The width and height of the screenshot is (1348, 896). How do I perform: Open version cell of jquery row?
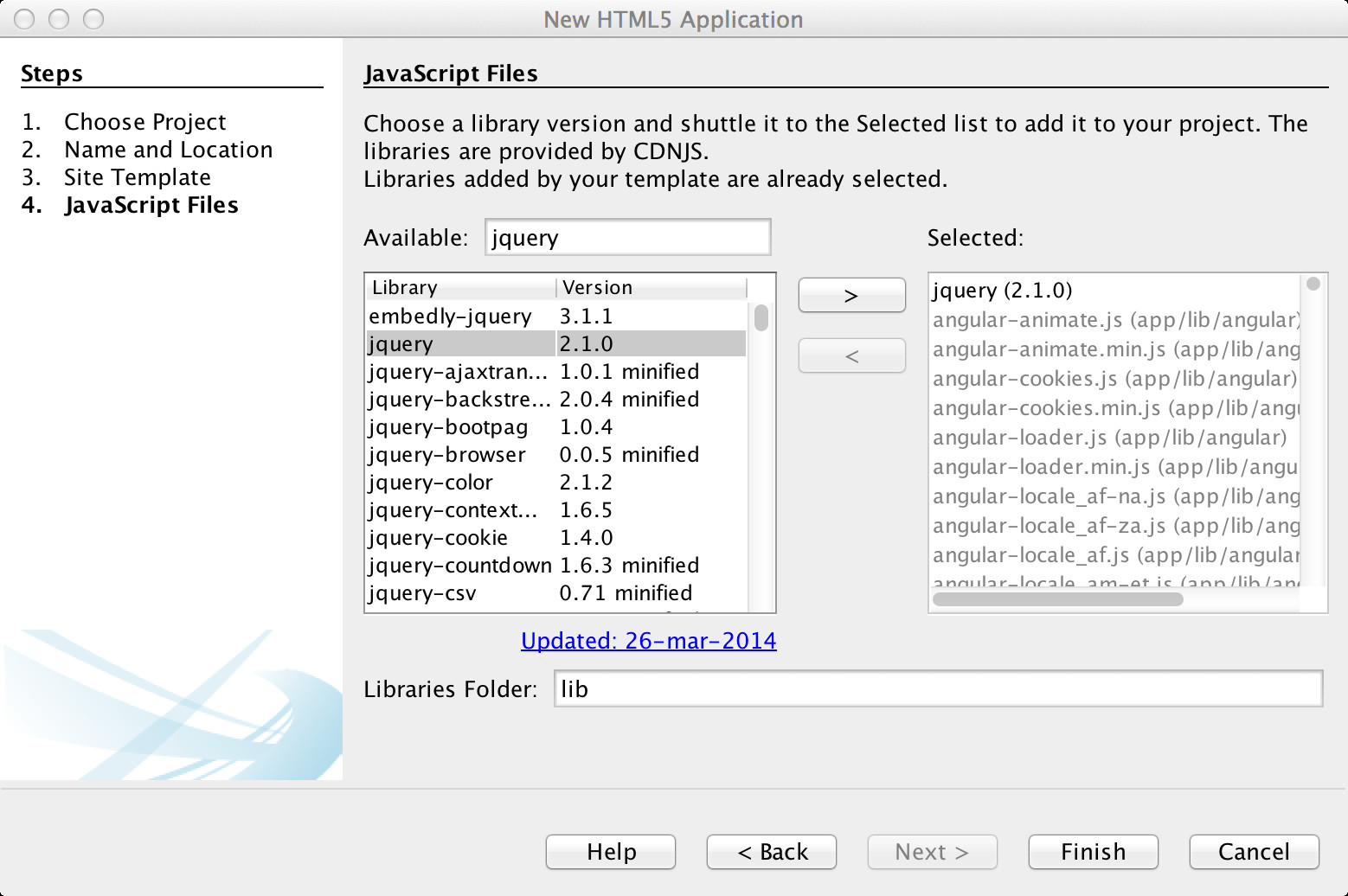click(x=651, y=343)
